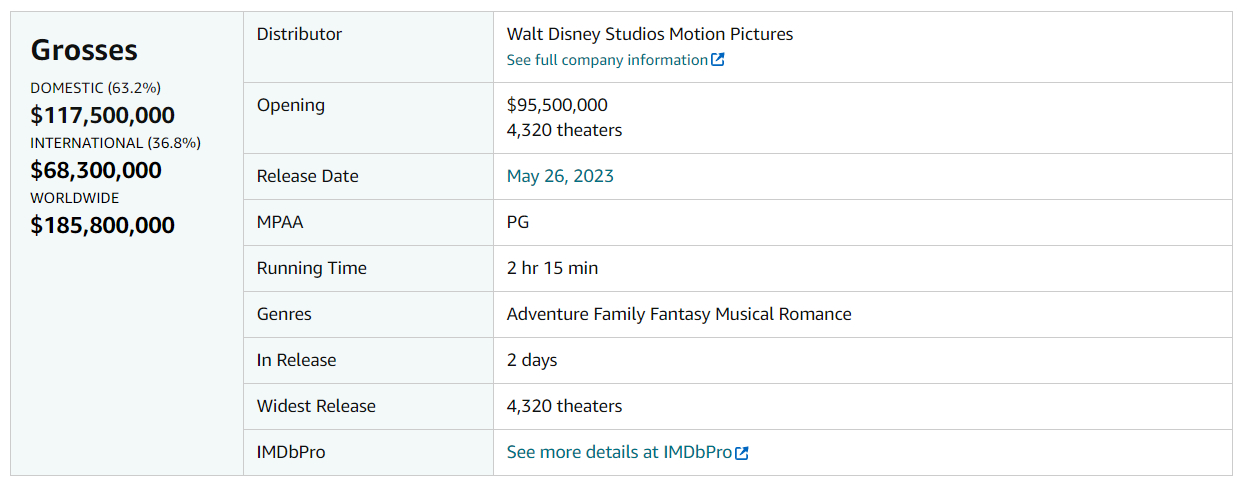Open the See full company information link

pos(607,60)
